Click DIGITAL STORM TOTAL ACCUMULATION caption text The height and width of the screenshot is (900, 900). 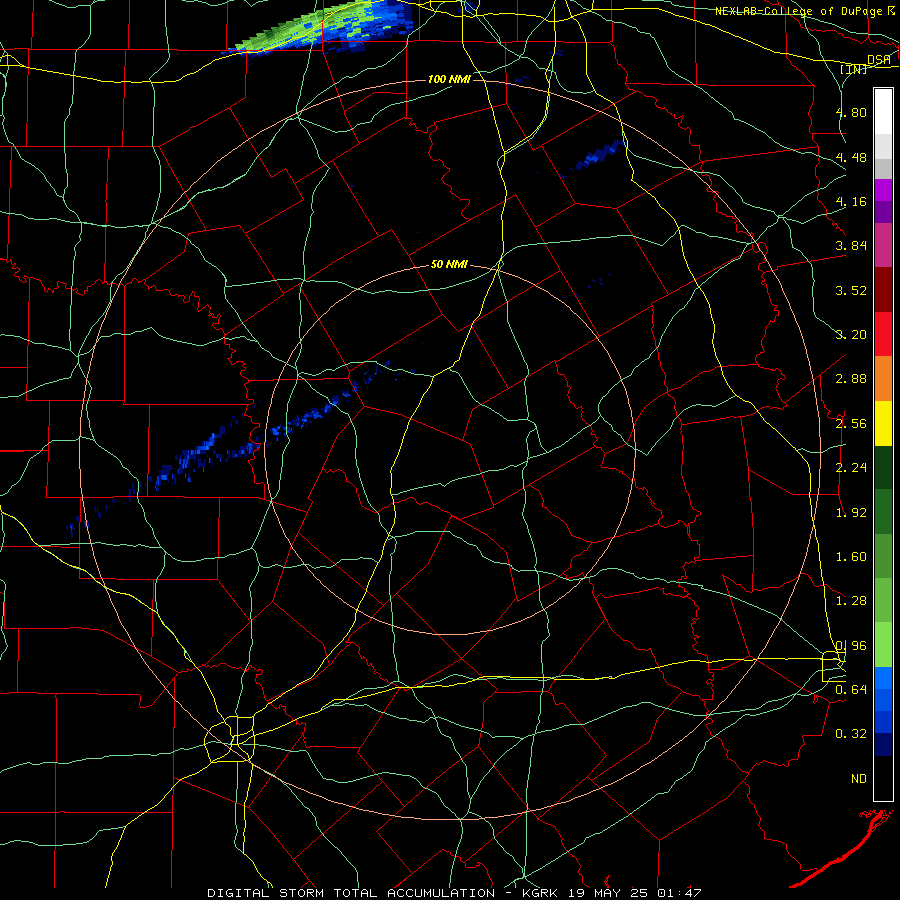coord(351,893)
